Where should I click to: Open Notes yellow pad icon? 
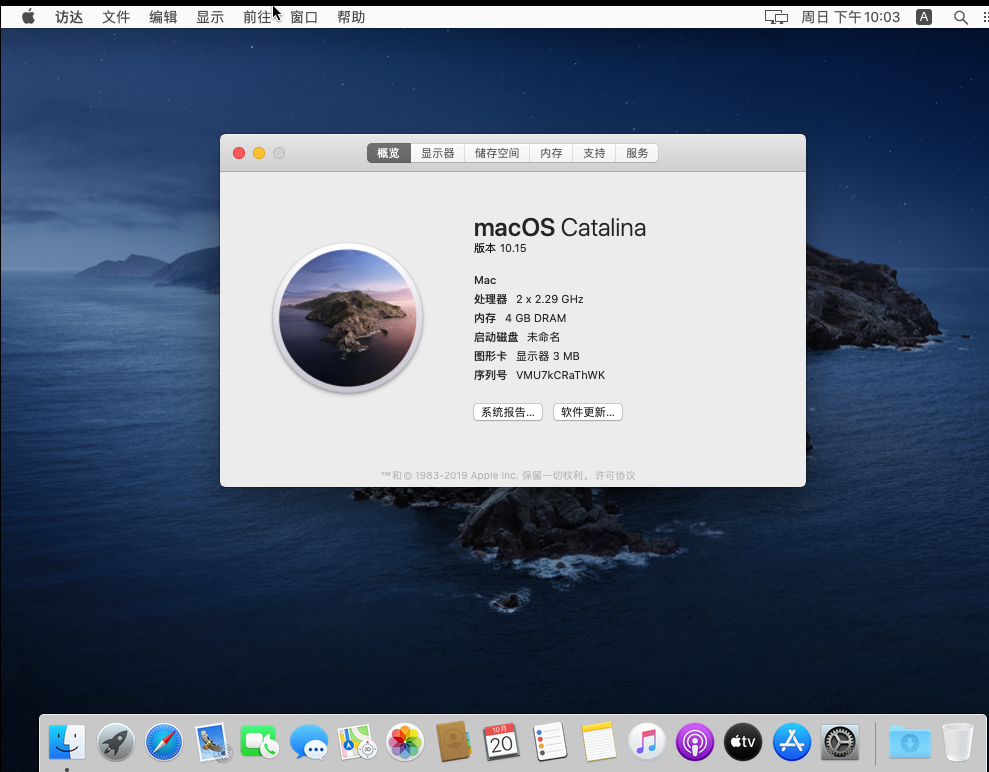tap(599, 742)
